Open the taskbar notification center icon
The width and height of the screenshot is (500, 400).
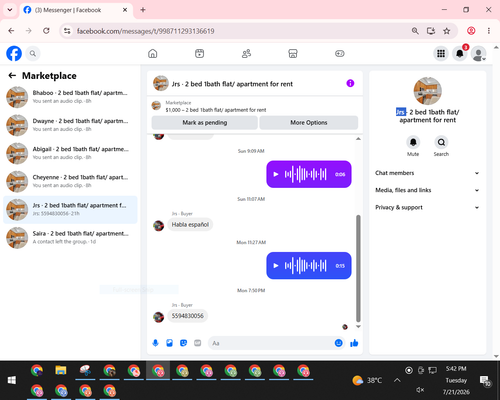click(x=484, y=380)
